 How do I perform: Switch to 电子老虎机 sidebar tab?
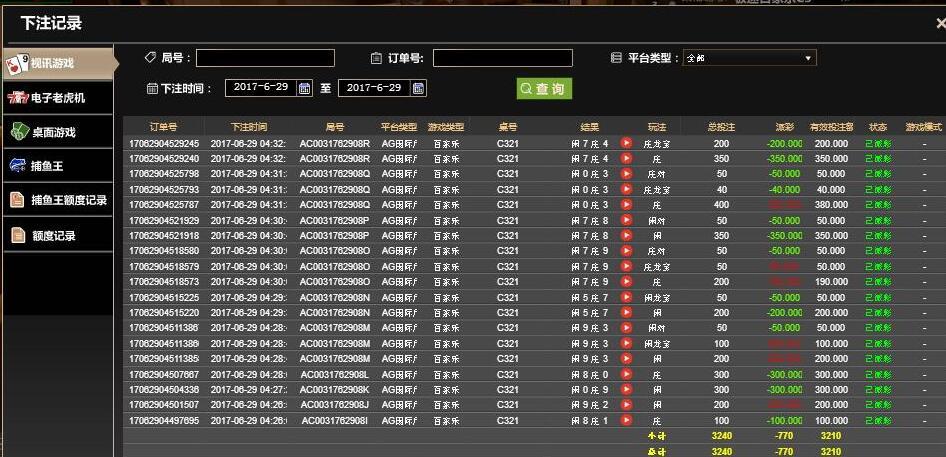pos(57,98)
